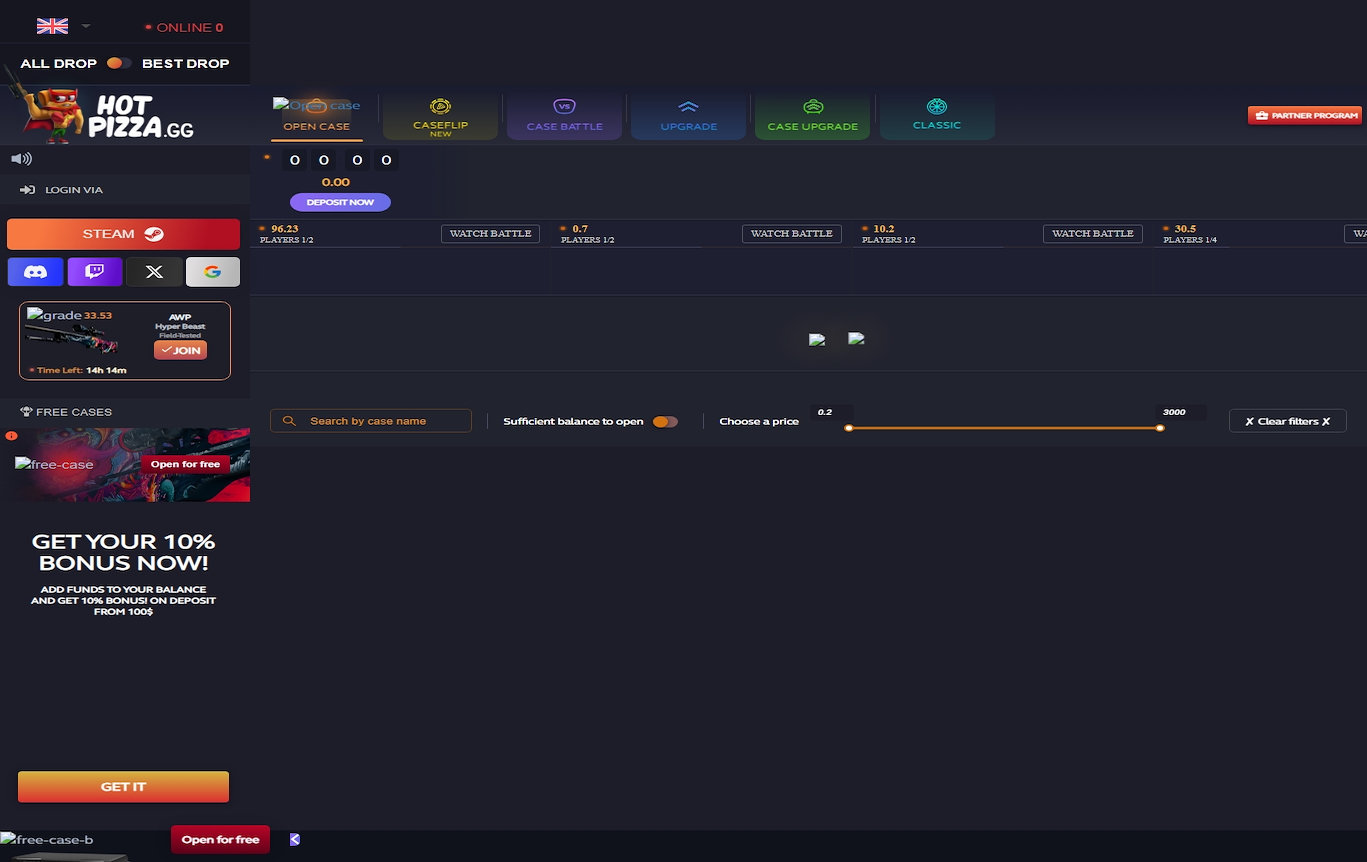Click the Free Cases trophy icon
The height and width of the screenshot is (862, 1367).
[x=27, y=412]
